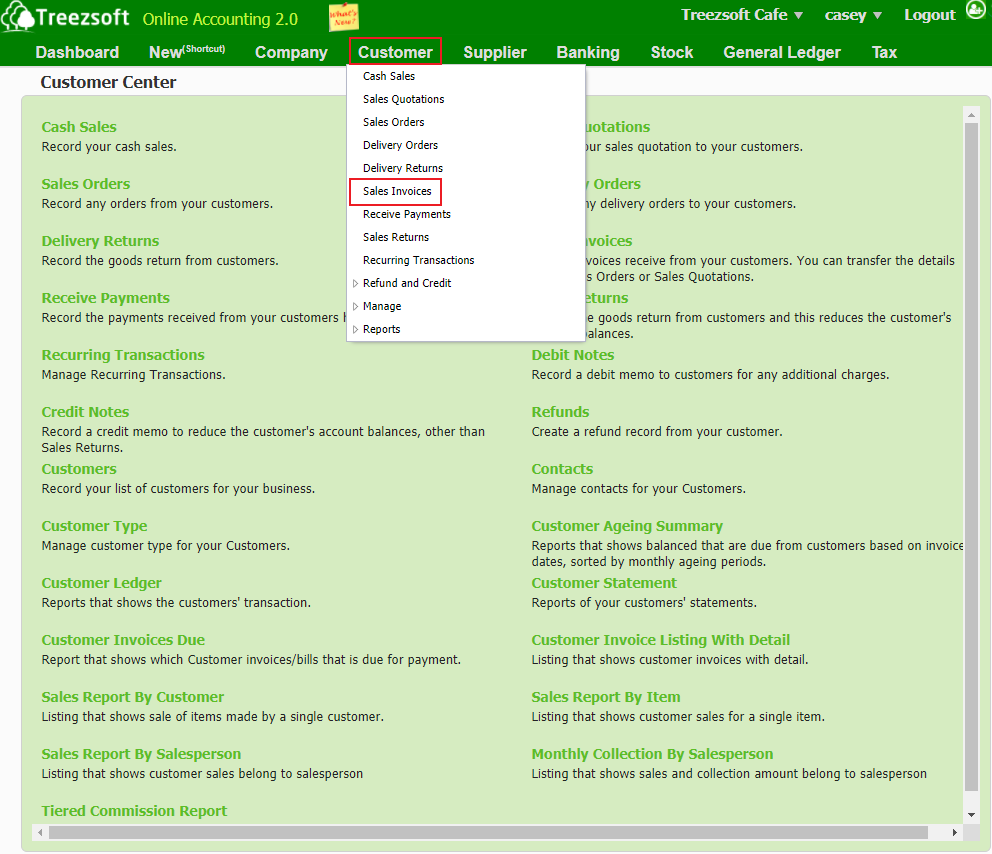Click the horizontal scrollbar right arrow
992x854 pixels.
[955, 832]
